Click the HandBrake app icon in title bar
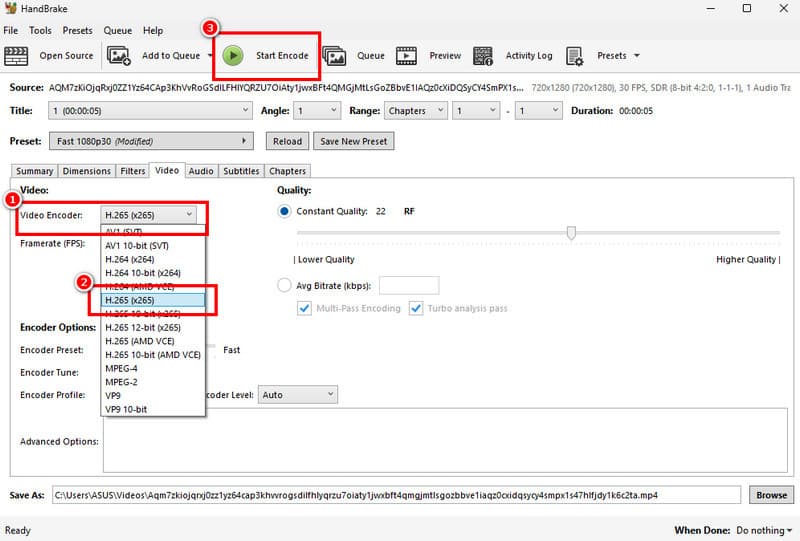This screenshot has height=541, width=800. pos(11,9)
